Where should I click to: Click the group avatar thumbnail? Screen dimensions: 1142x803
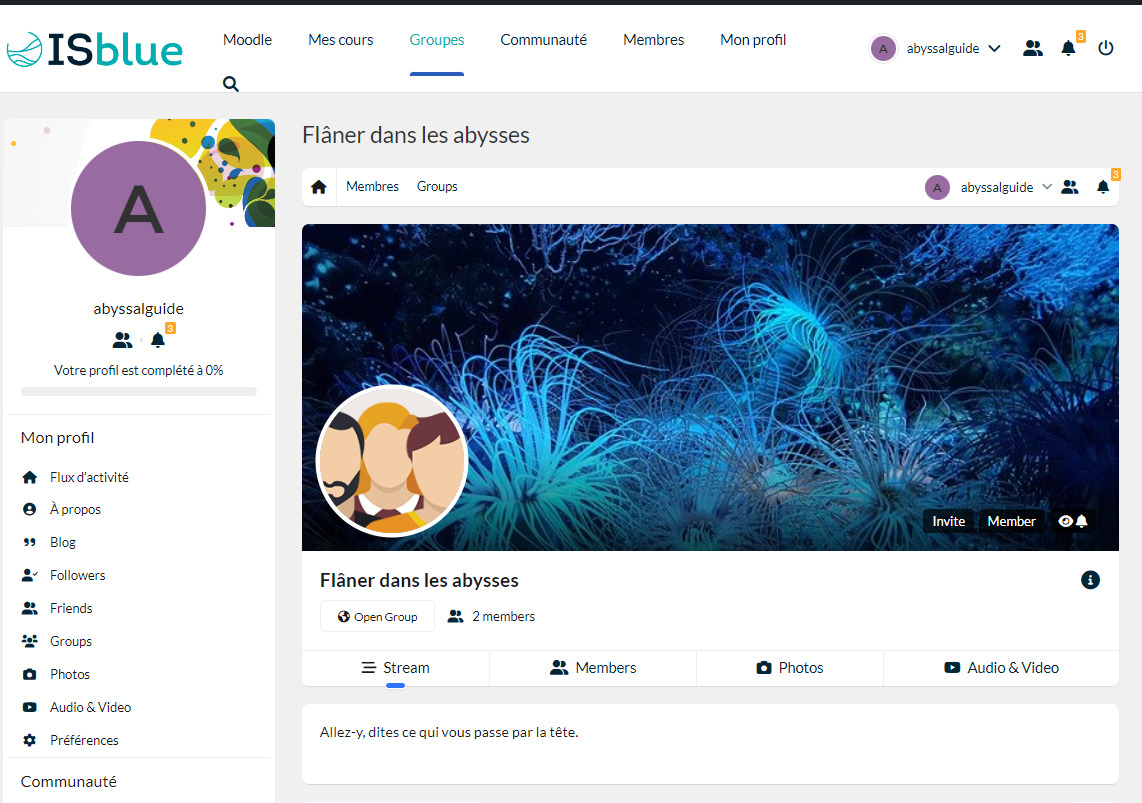[392, 461]
